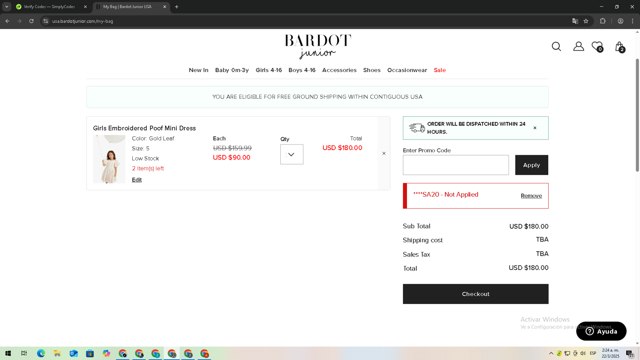This screenshot has width=640, height=360.
Task: Open File Explorer from the taskbar
Action: [x=57, y=353]
